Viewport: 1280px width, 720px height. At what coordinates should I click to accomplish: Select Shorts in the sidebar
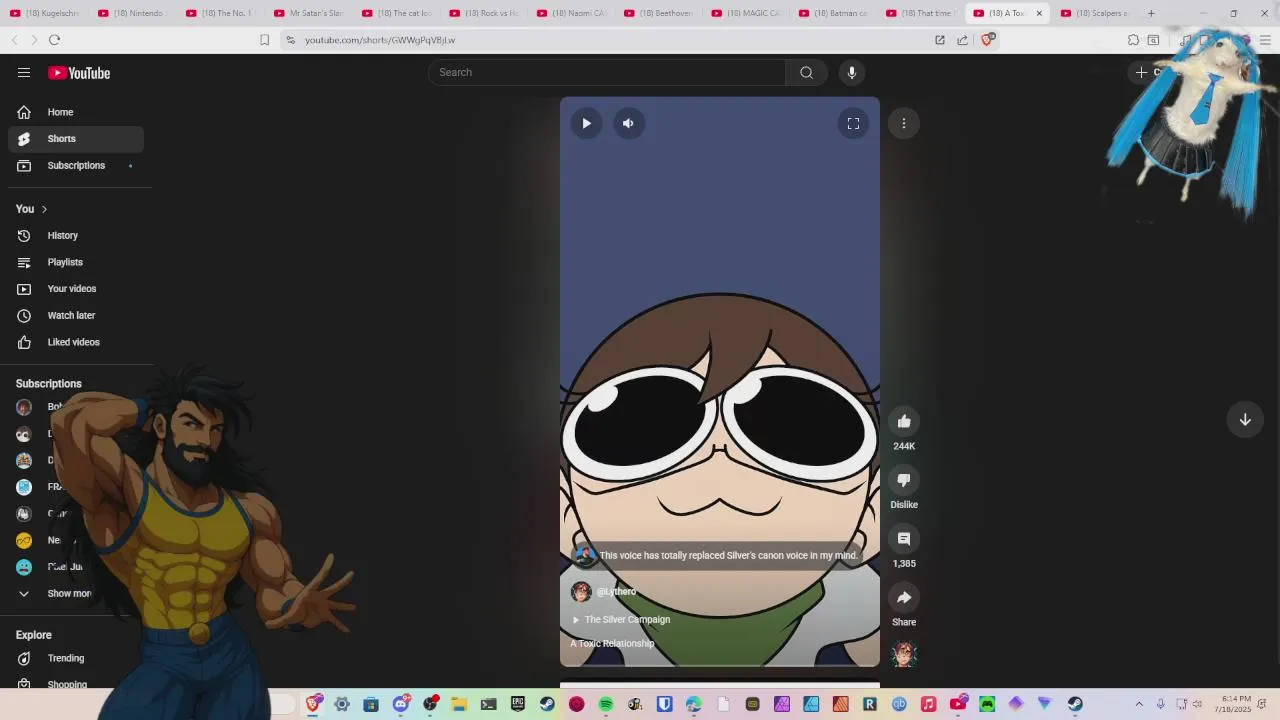tap(76, 139)
